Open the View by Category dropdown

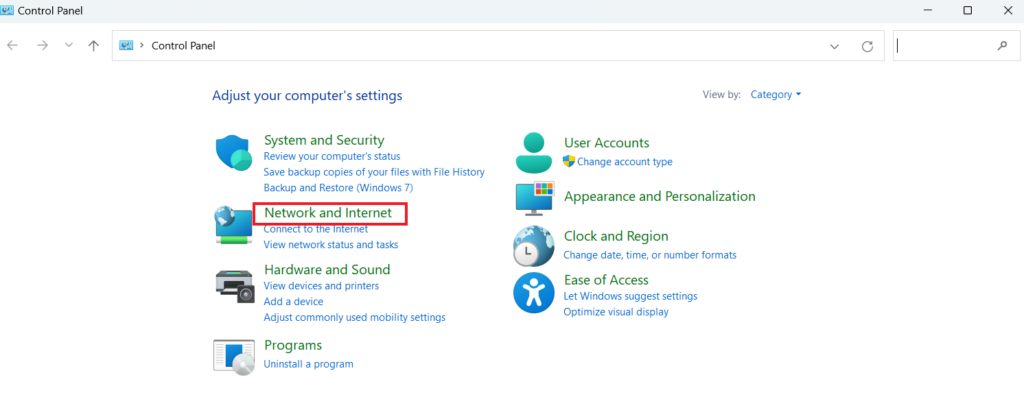point(775,95)
